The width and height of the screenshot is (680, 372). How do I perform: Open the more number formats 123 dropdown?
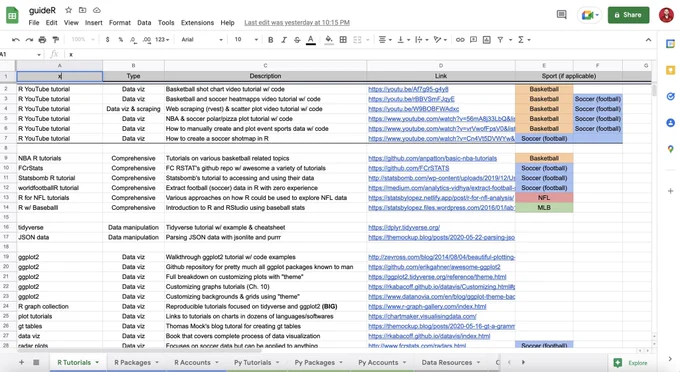(x=162, y=40)
